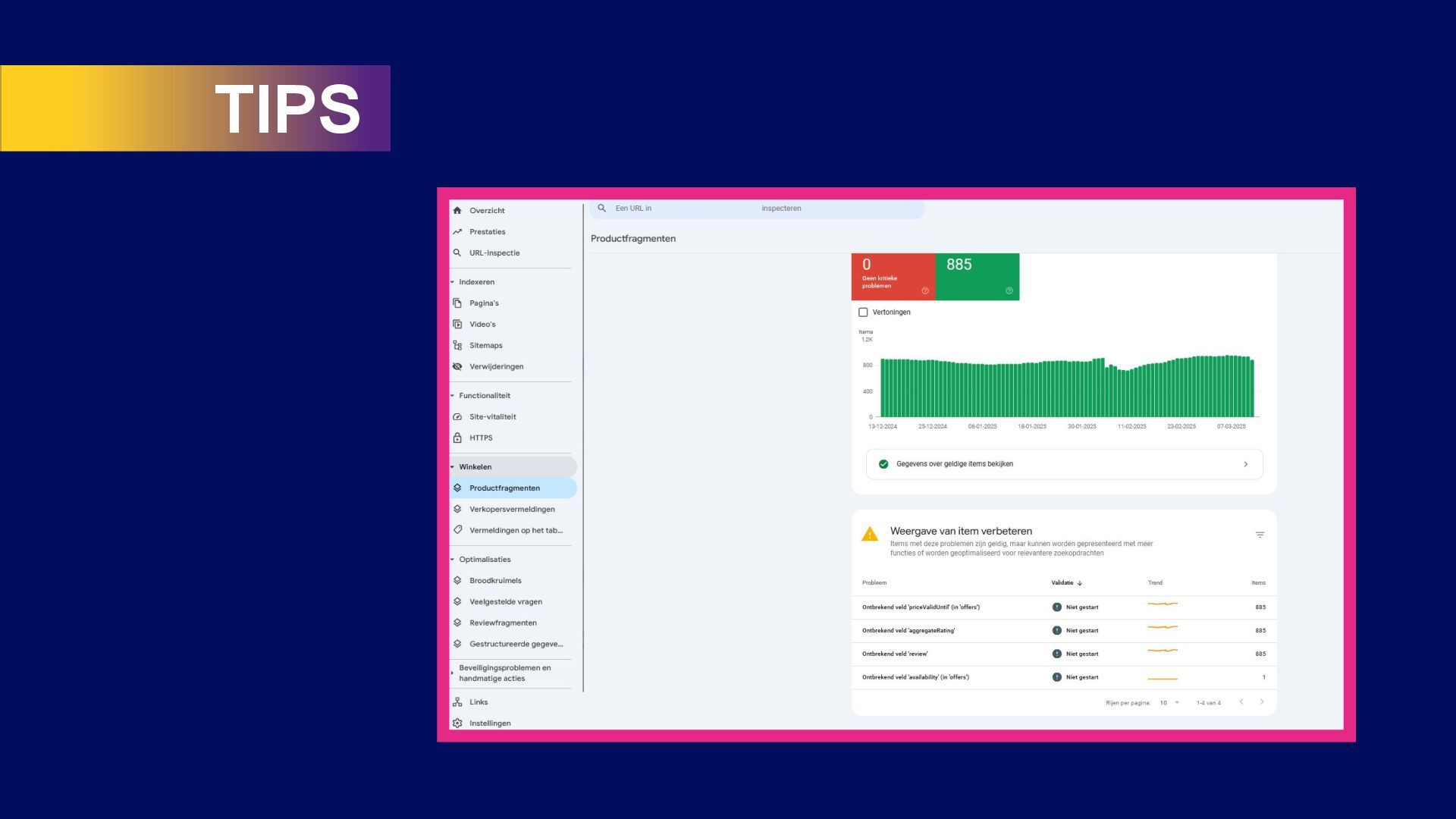
Task: Click the Verwijderingen crossed-eye icon
Action: tap(457, 367)
